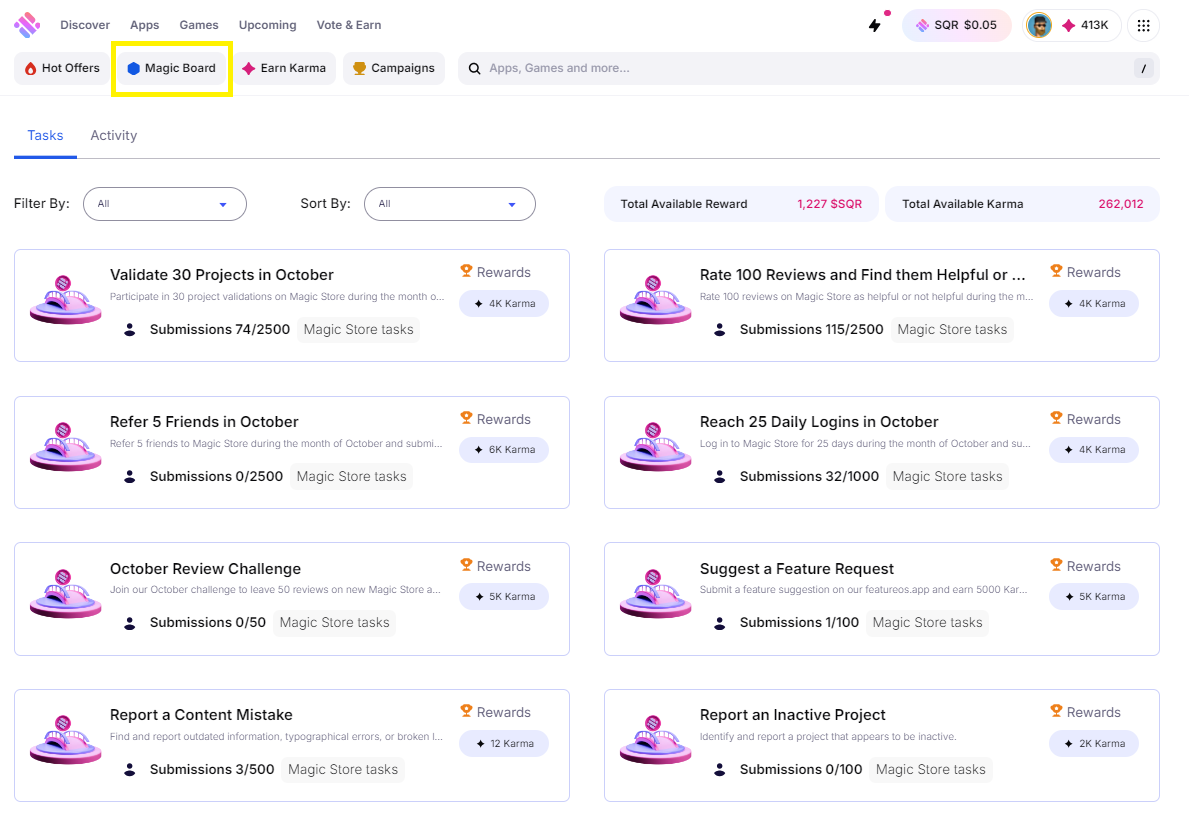Viewport: 1189px width, 823px height.
Task: Click the Magic Store logo icon
Action: coord(27,25)
